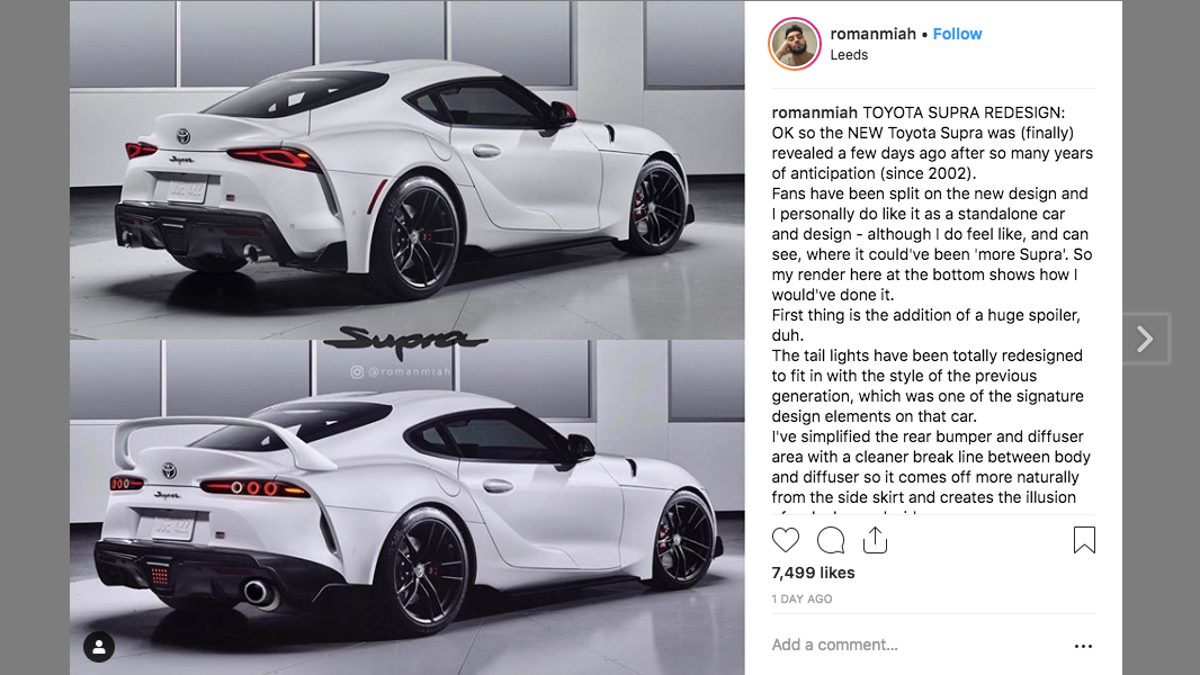Open romanmiah username link in the header
The height and width of the screenshot is (675, 1200).
(x=873, y=33)
